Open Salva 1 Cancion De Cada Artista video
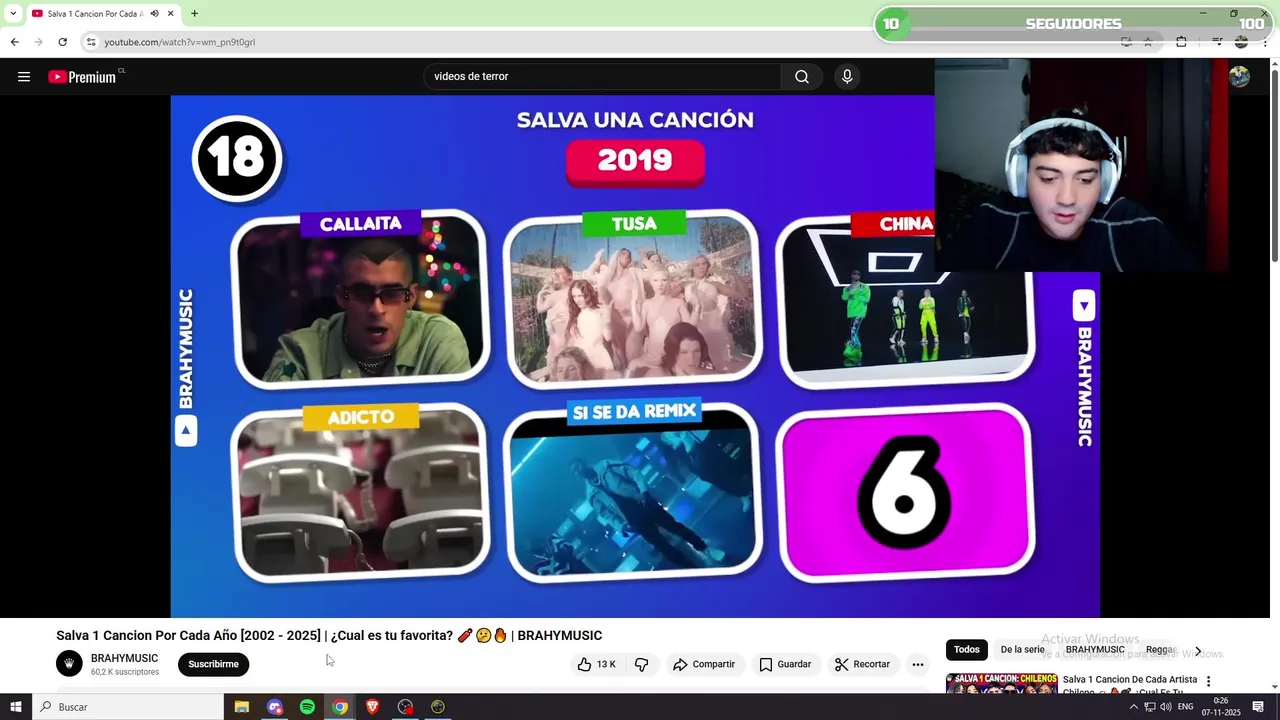This screenshot has width=1280, height=720. coord(1129,685)
